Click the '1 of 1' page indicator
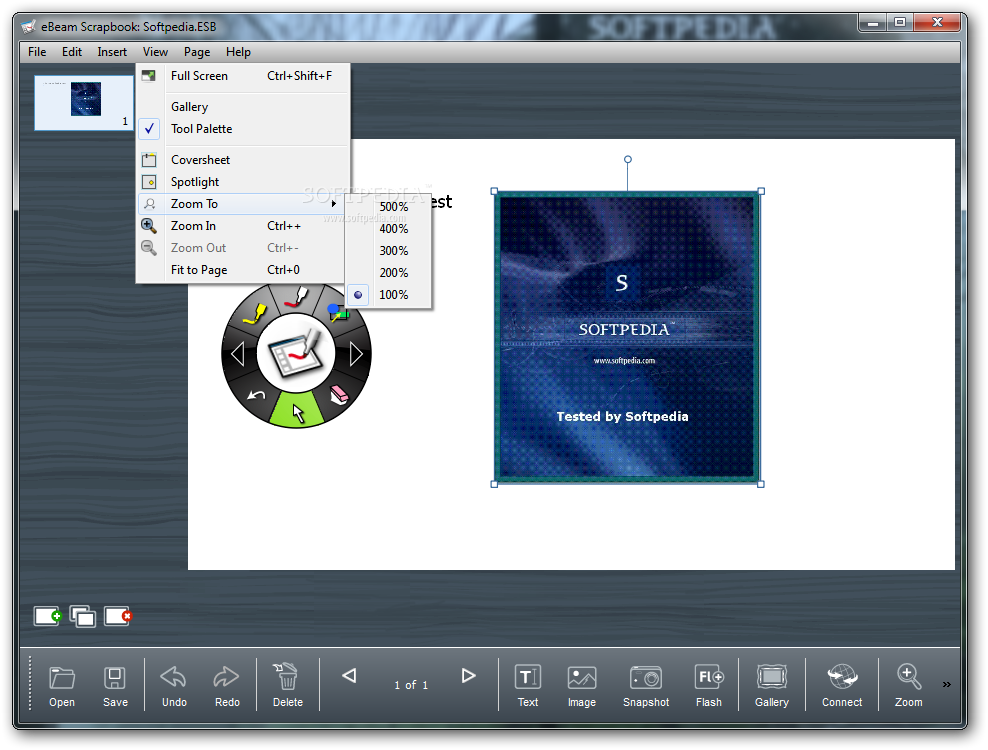 point(411,685)
